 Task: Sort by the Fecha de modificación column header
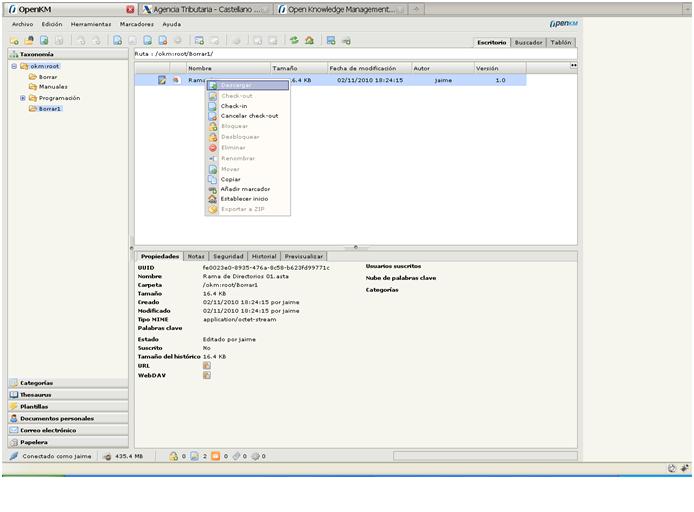370,68
